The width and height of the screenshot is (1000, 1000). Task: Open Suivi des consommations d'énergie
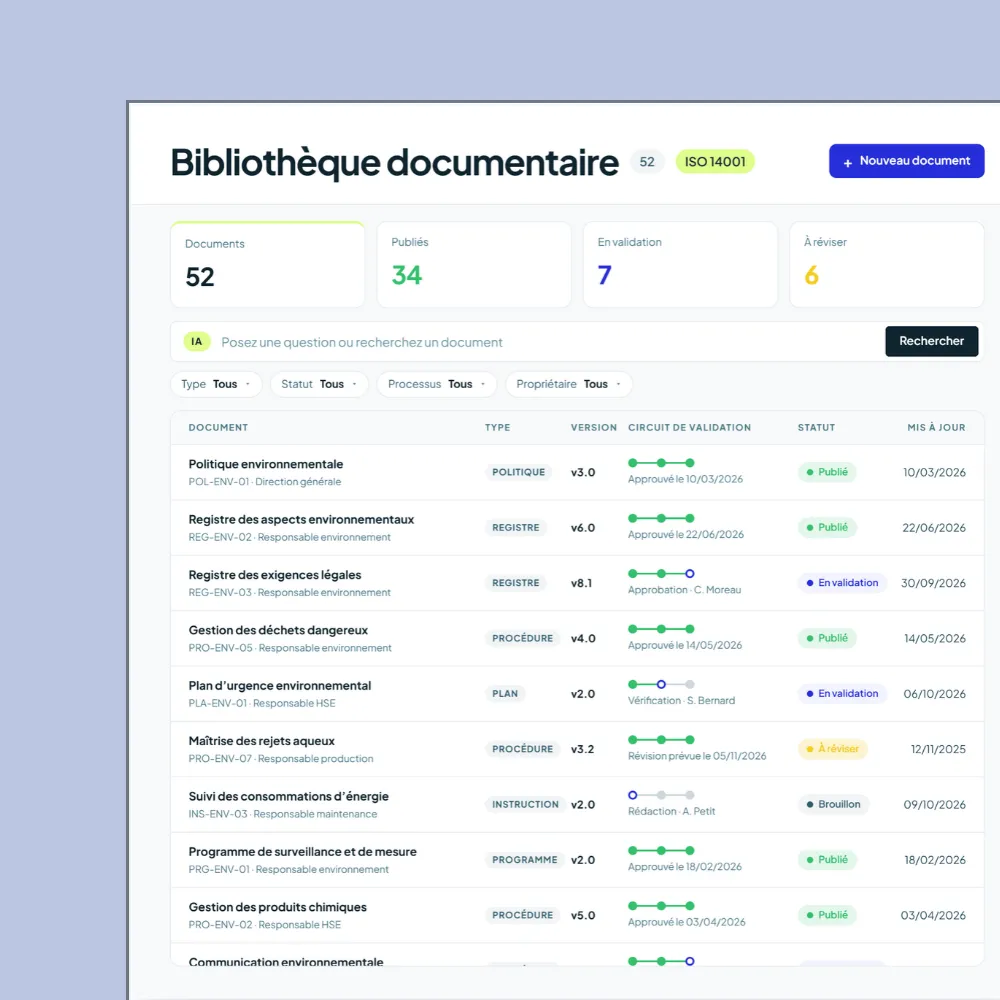(289, 797)
